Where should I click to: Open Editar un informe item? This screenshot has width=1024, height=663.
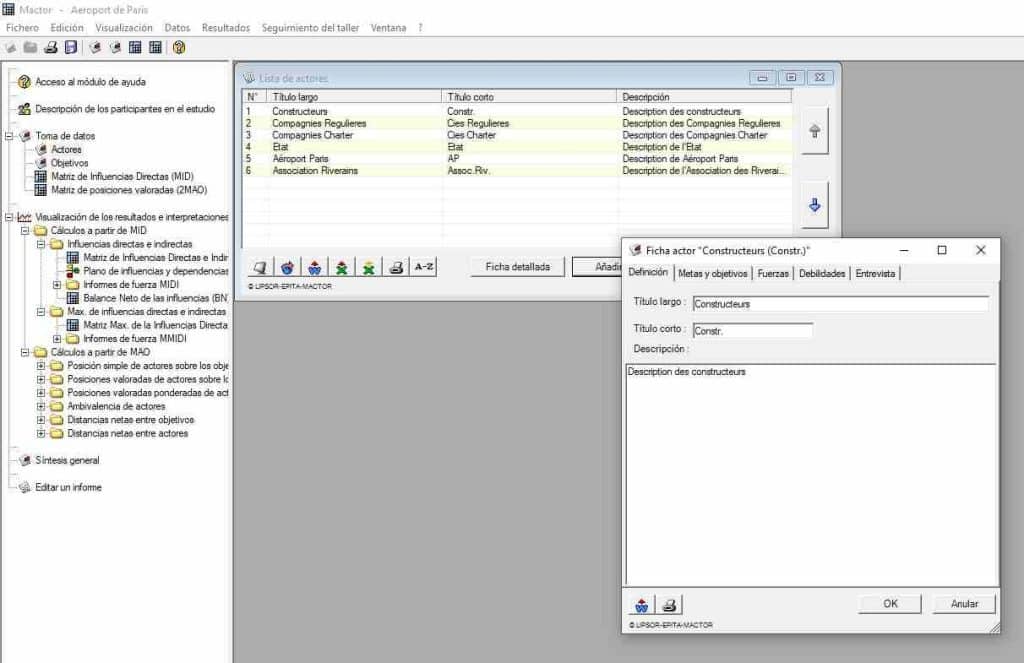68,487
